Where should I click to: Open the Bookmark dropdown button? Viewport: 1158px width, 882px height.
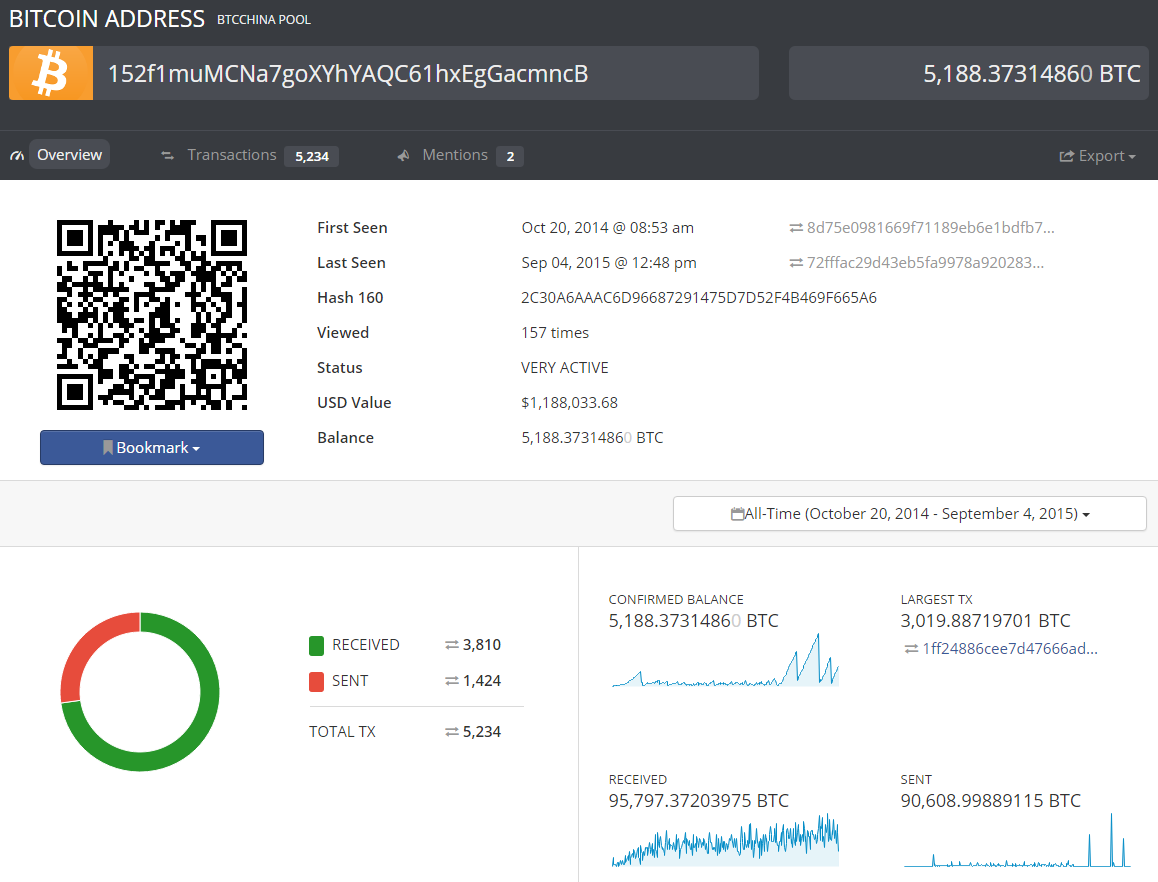point(152,448)
